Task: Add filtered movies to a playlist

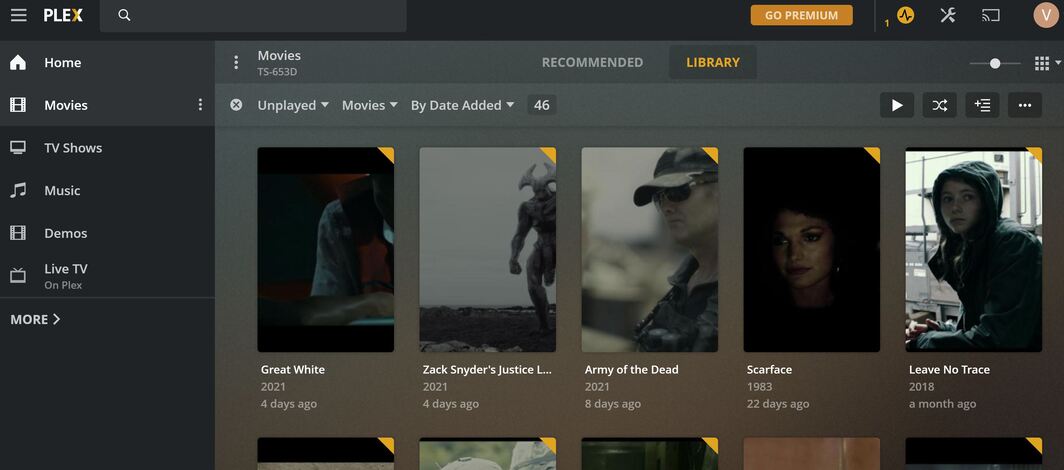Action: 982,105
